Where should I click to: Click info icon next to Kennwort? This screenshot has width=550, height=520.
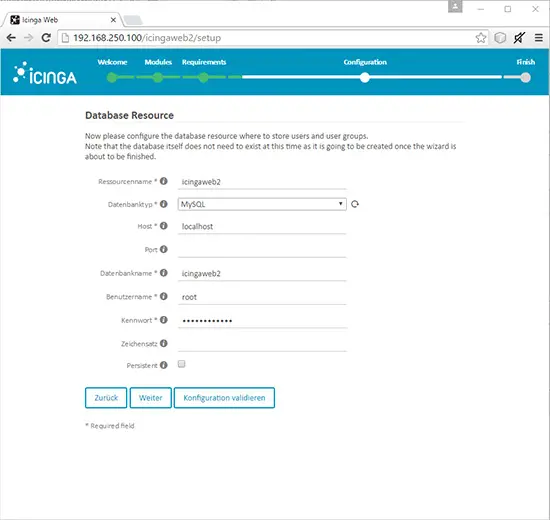(x=163, y=320)
